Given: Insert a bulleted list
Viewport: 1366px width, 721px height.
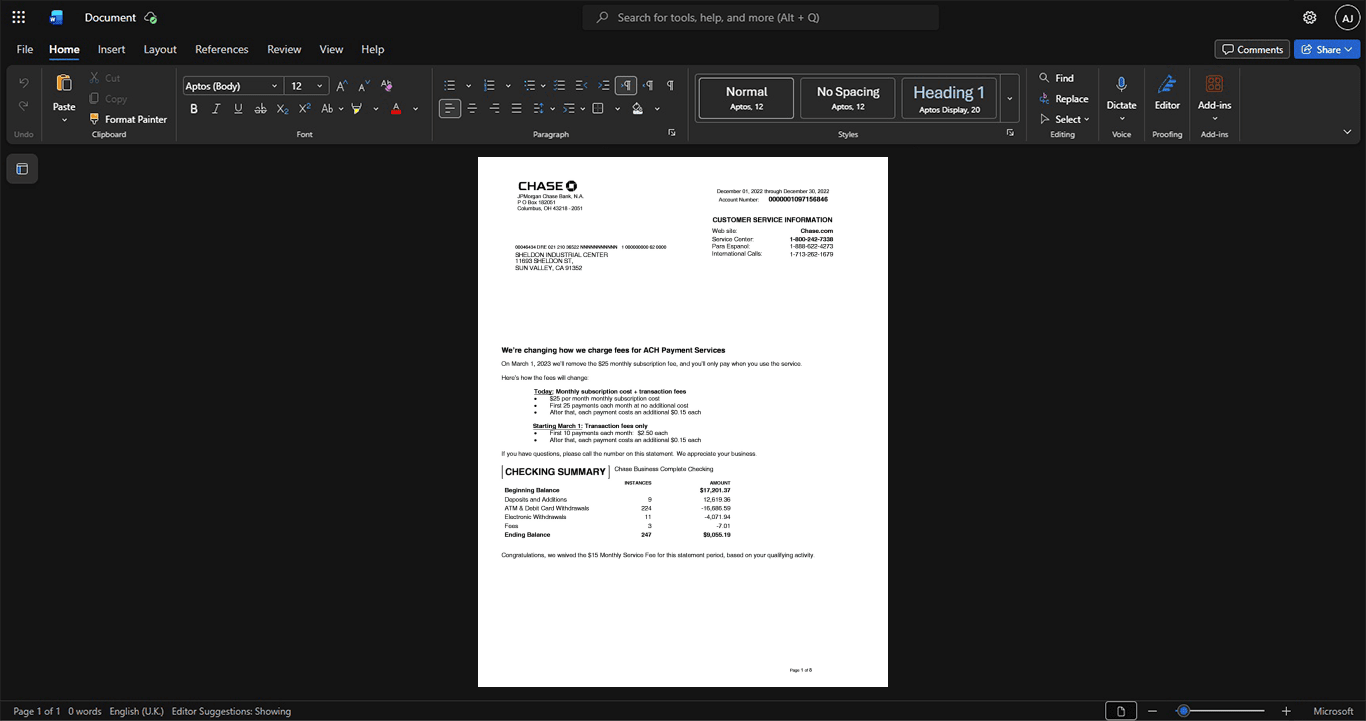Looking at the screenshot, I should pos(450,85).
